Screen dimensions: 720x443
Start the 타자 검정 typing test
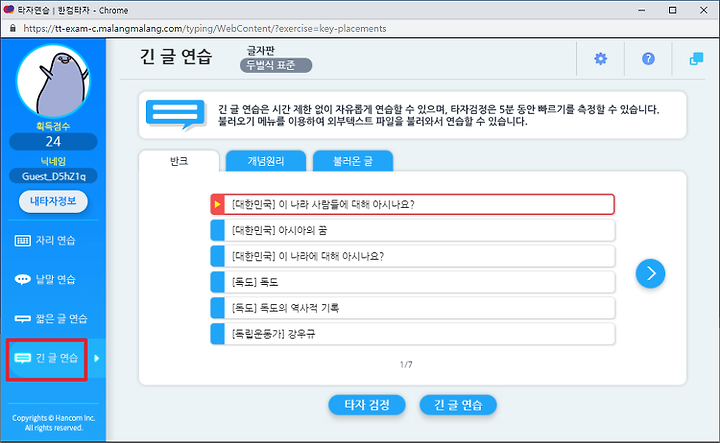pyautogui.click(x=367, y=405)
